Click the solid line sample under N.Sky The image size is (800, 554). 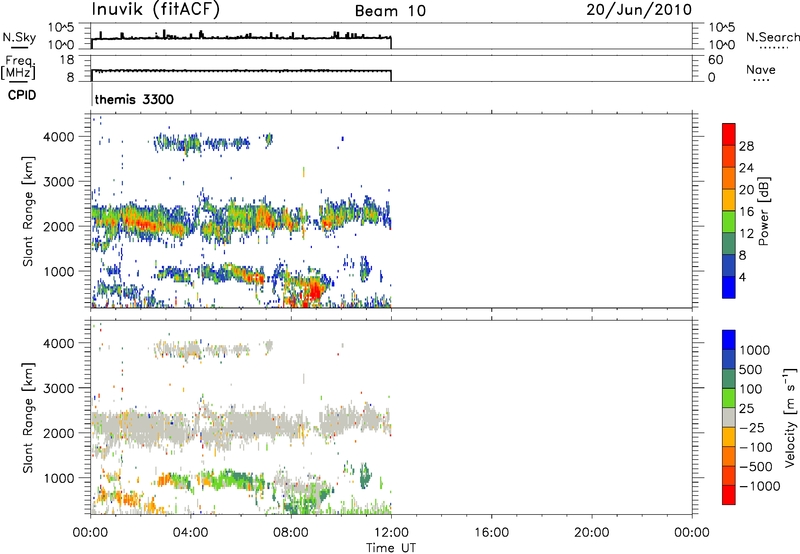point(19,47)
